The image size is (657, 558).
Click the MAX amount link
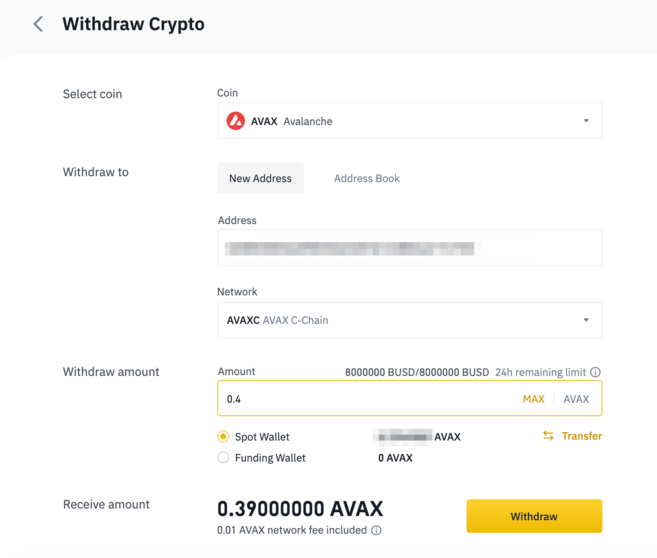coord(533,399)
